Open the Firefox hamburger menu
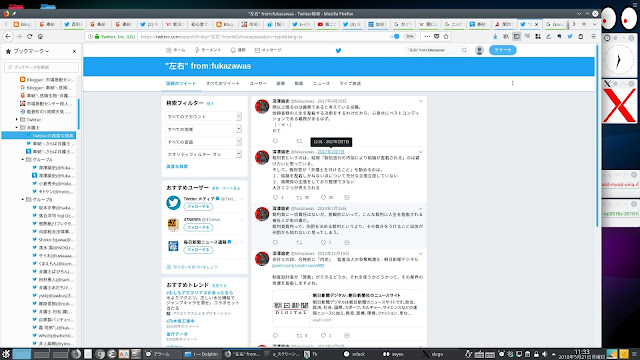This screenshot has height=360, width=640. coord(593,36)
